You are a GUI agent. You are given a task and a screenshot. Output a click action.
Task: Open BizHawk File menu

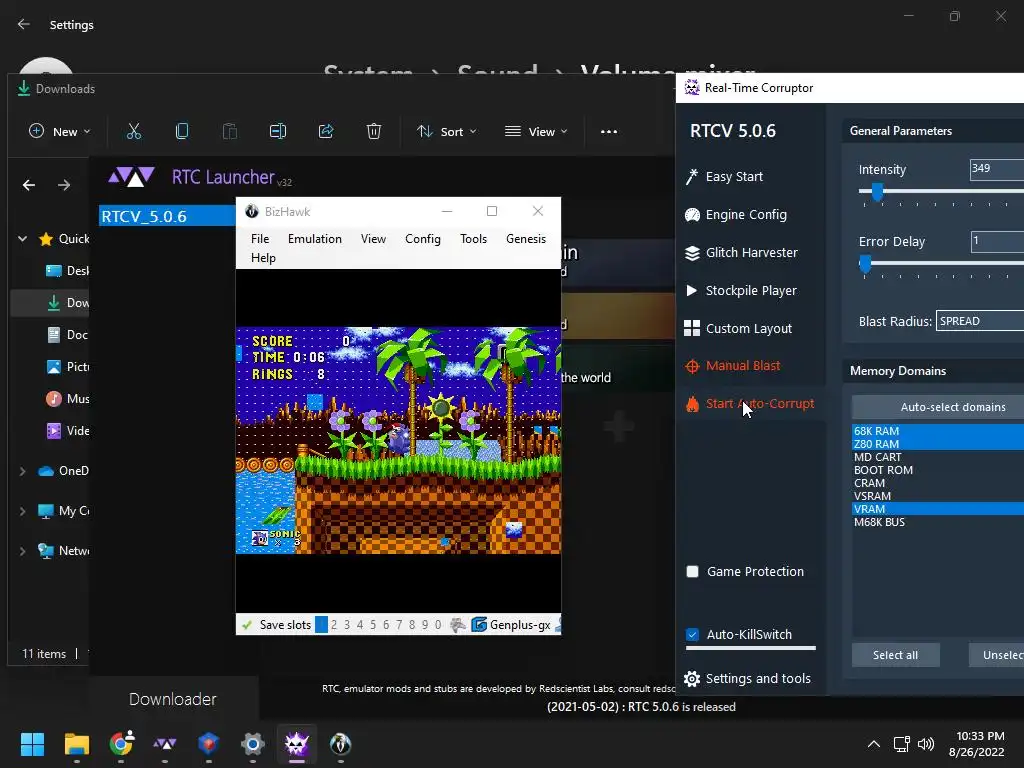[x=260, y=239]
